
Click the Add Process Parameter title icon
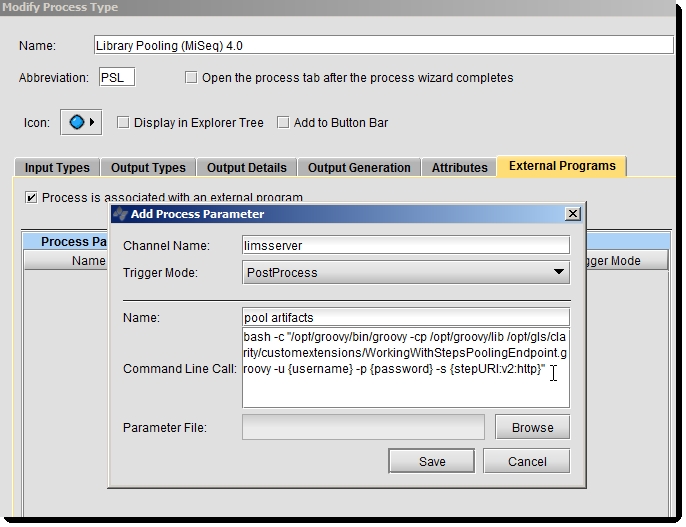[x=120, y=214]
